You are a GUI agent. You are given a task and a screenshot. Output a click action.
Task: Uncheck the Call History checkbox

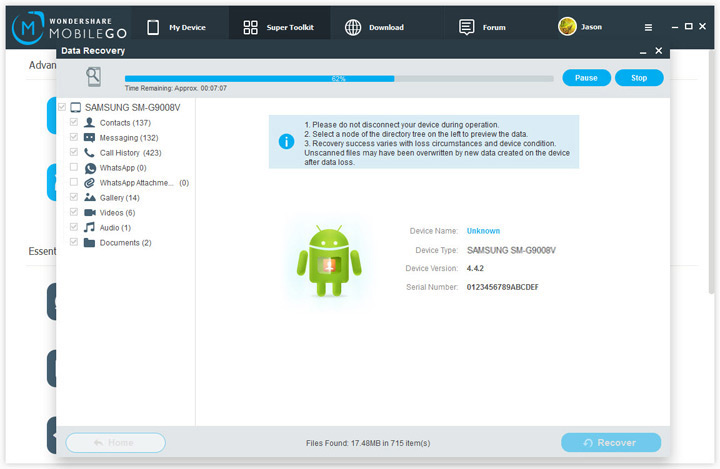[74, 152]
